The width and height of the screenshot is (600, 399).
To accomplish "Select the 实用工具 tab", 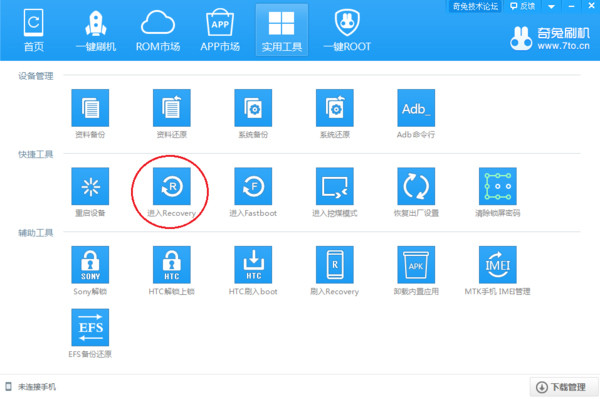I will tap(282, 30).
